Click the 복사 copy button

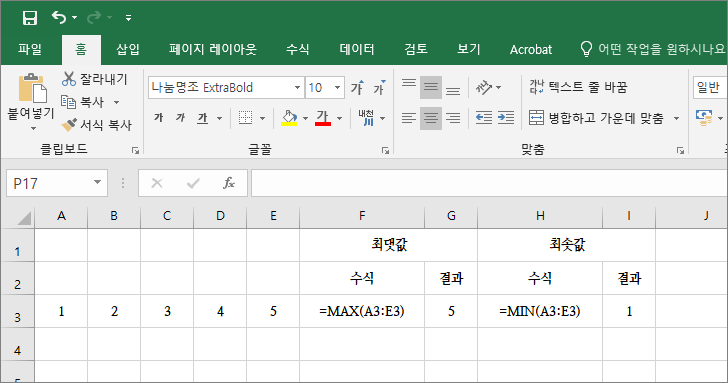(x=83, y=102)
